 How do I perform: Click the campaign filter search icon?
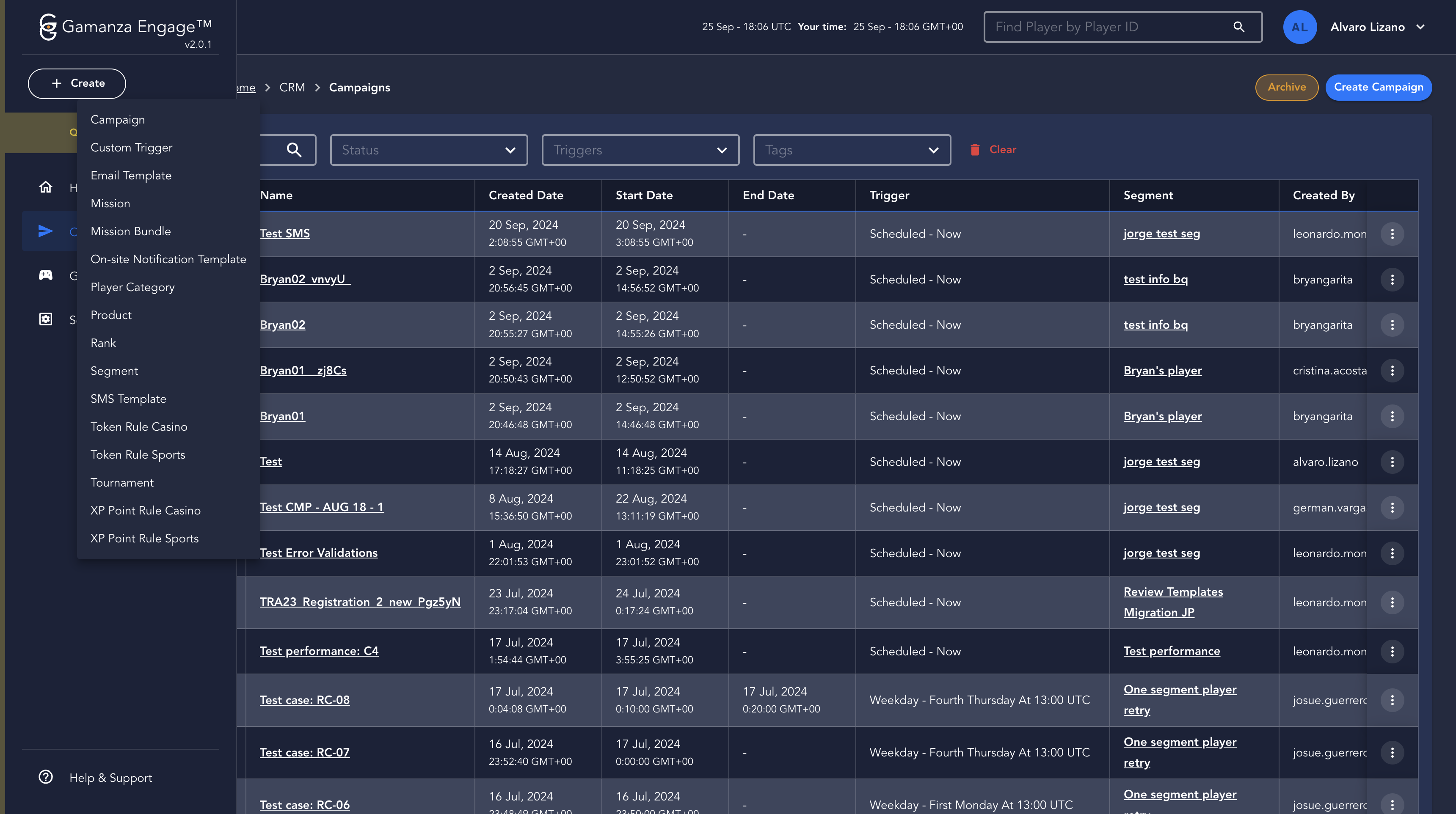(294, 150)
